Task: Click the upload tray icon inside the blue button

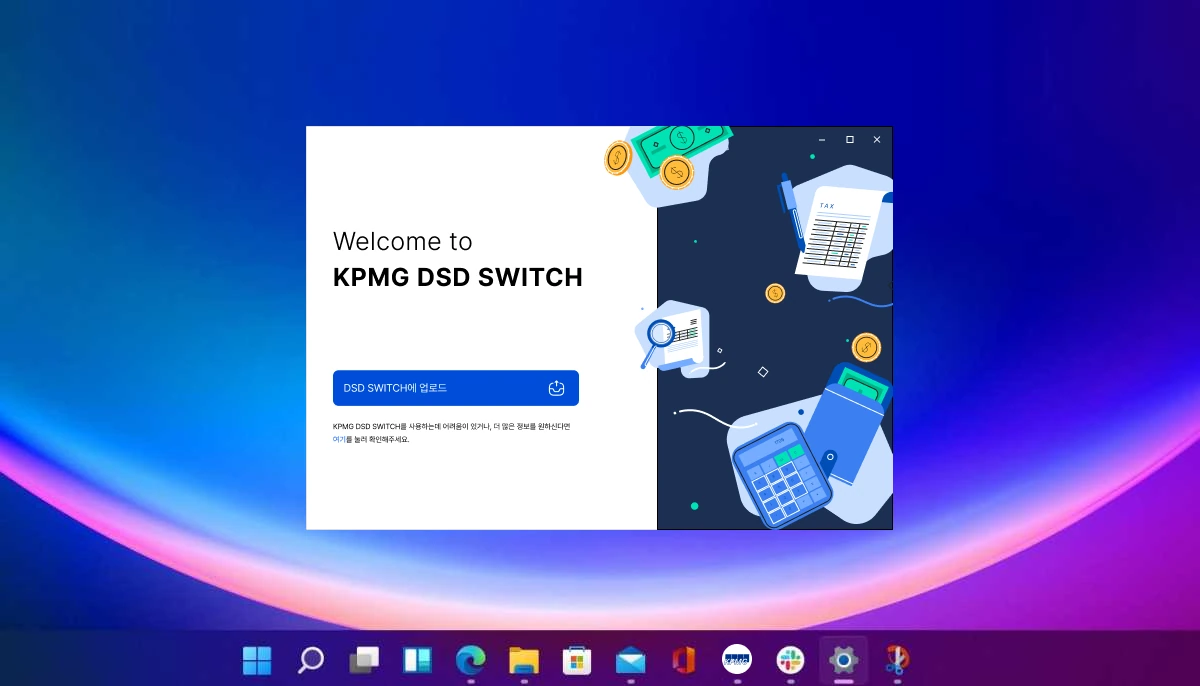Action: point(557,388)
